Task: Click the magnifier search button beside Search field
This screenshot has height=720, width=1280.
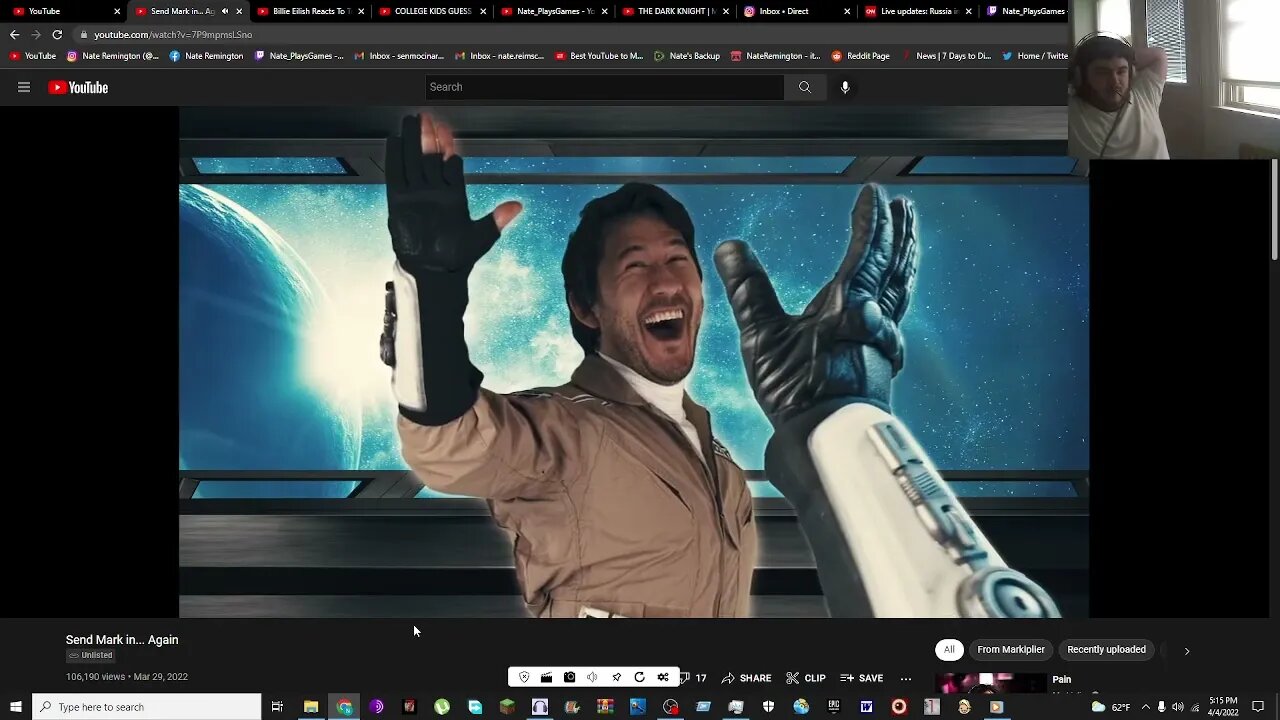Action: tap(804, 87)
